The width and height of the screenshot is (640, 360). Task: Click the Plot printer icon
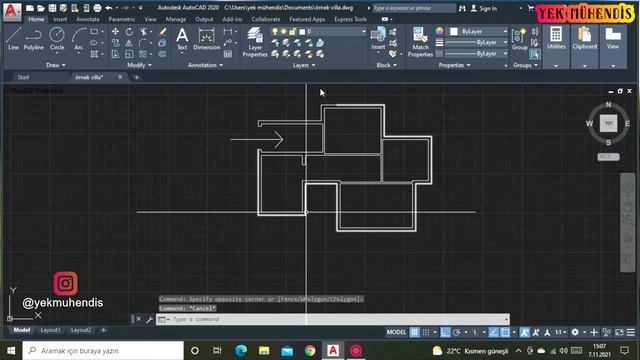point(97,8)
